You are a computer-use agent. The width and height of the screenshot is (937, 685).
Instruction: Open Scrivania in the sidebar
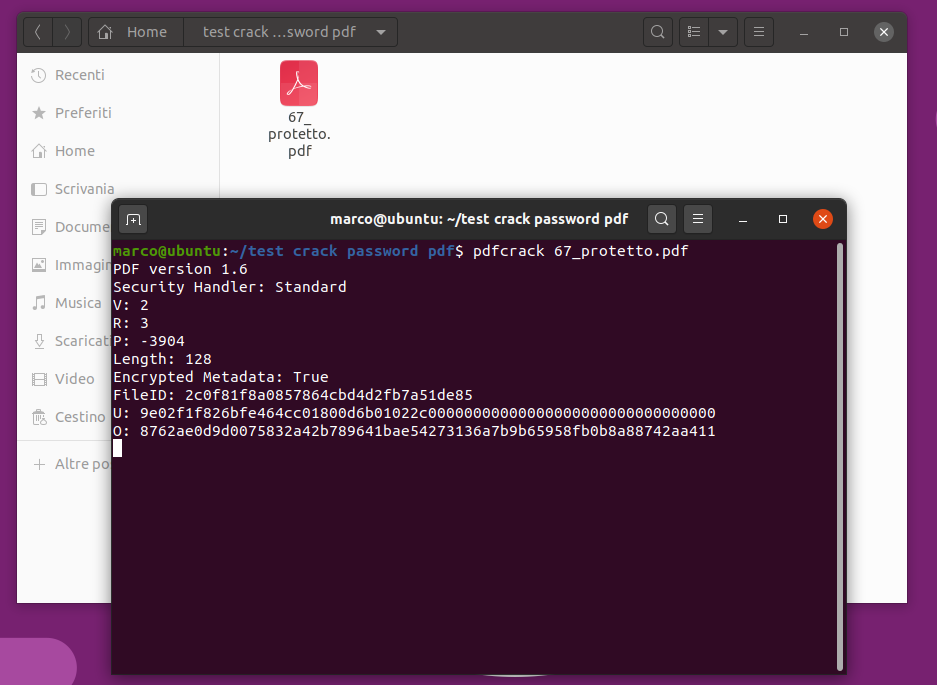pyautogui.click(x=118, y=189)
